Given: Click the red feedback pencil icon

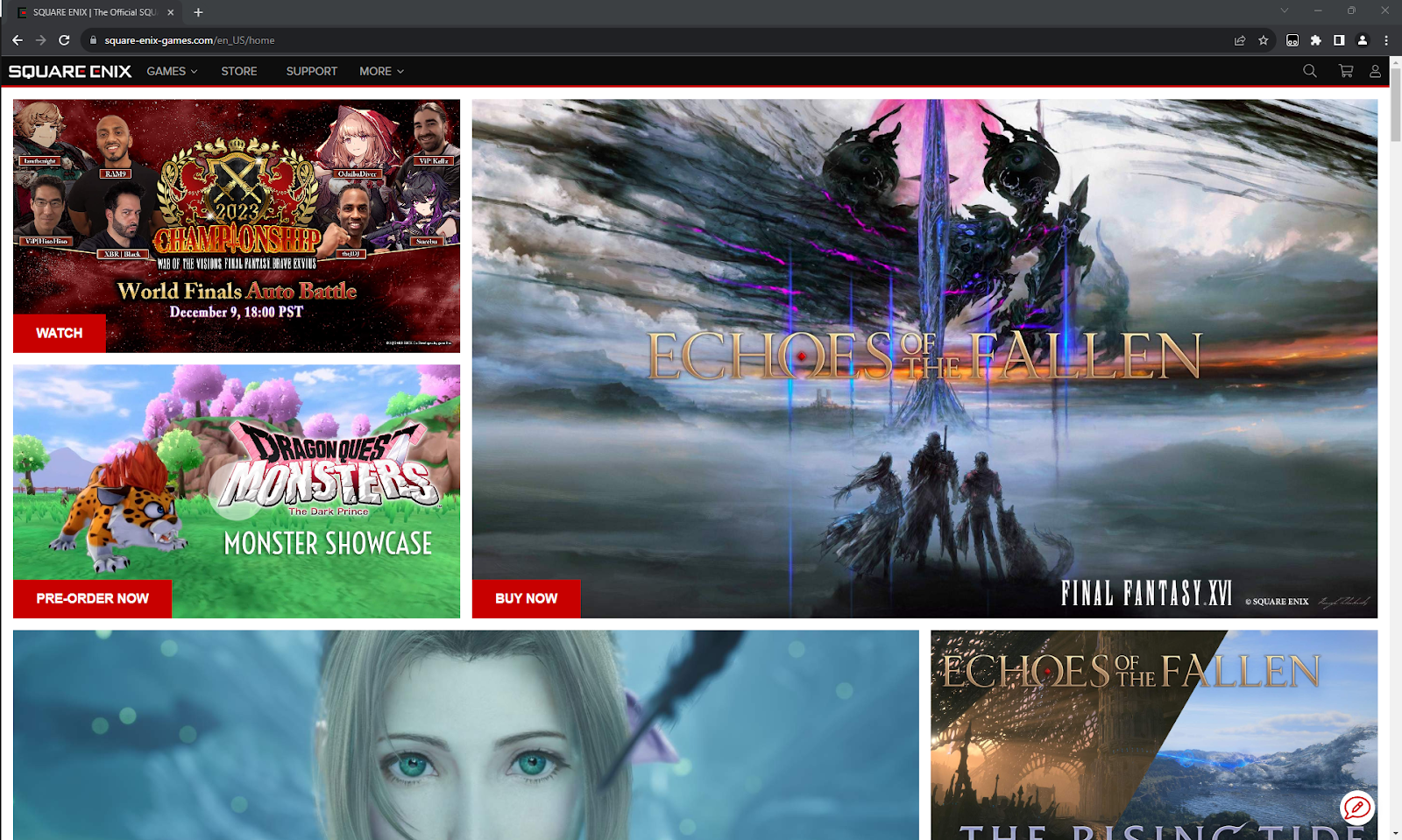Looking at the screenshot, I should [1356, 808].
